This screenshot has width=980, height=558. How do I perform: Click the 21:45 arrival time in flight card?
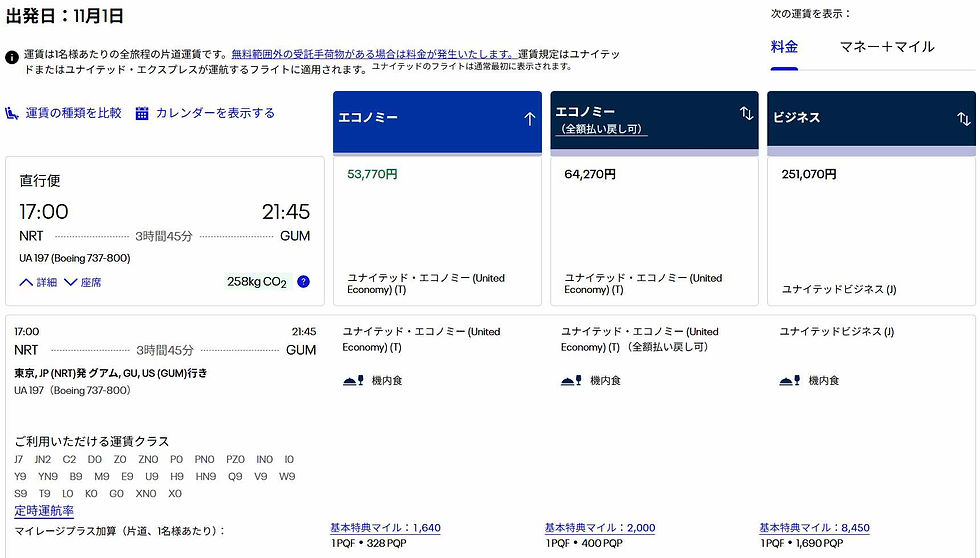(x=286, y=212)
